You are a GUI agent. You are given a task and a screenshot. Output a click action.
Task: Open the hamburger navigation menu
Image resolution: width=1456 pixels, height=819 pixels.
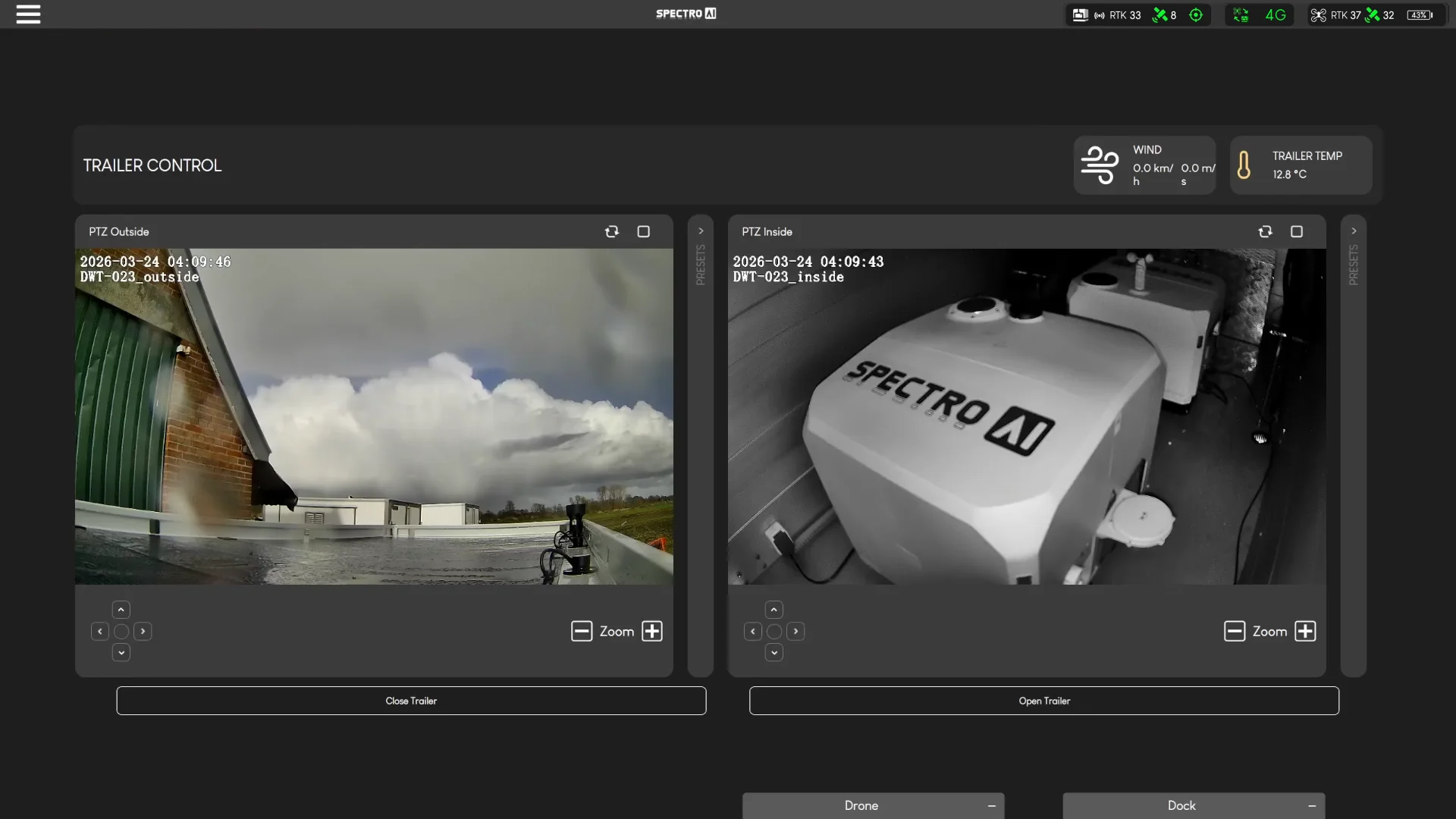click(x=28, y=14)
